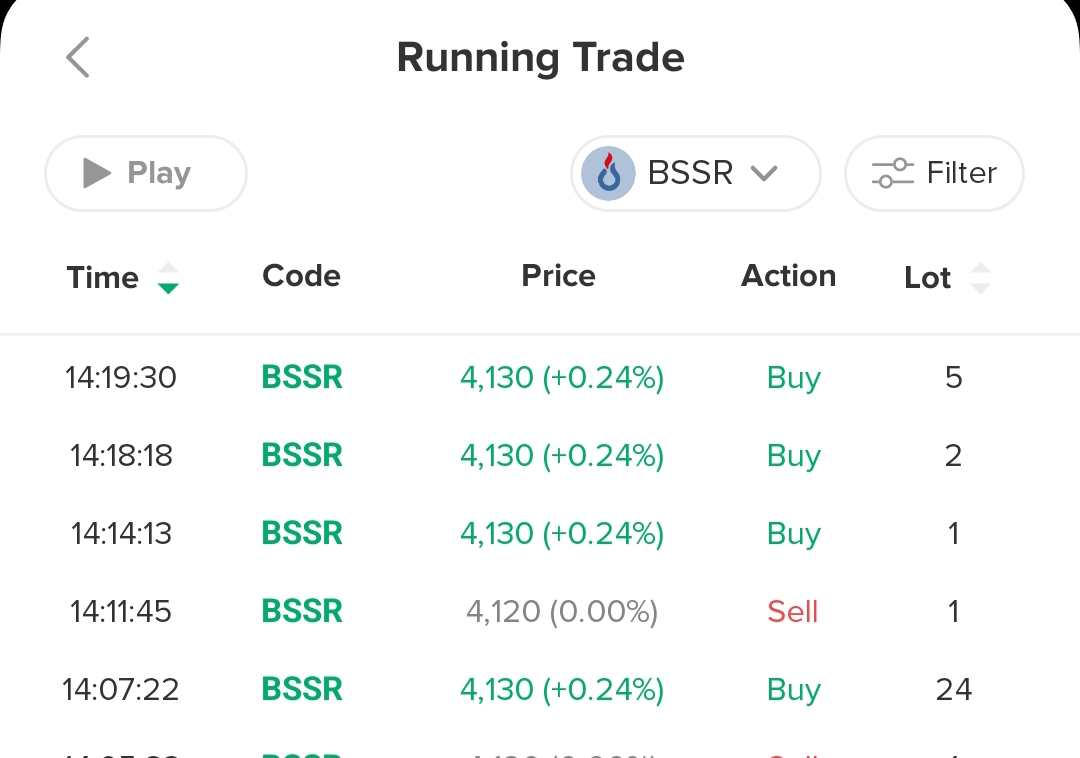
Task: Select the BSSR row with 24 lots
Action: click(x=540, y=688)
